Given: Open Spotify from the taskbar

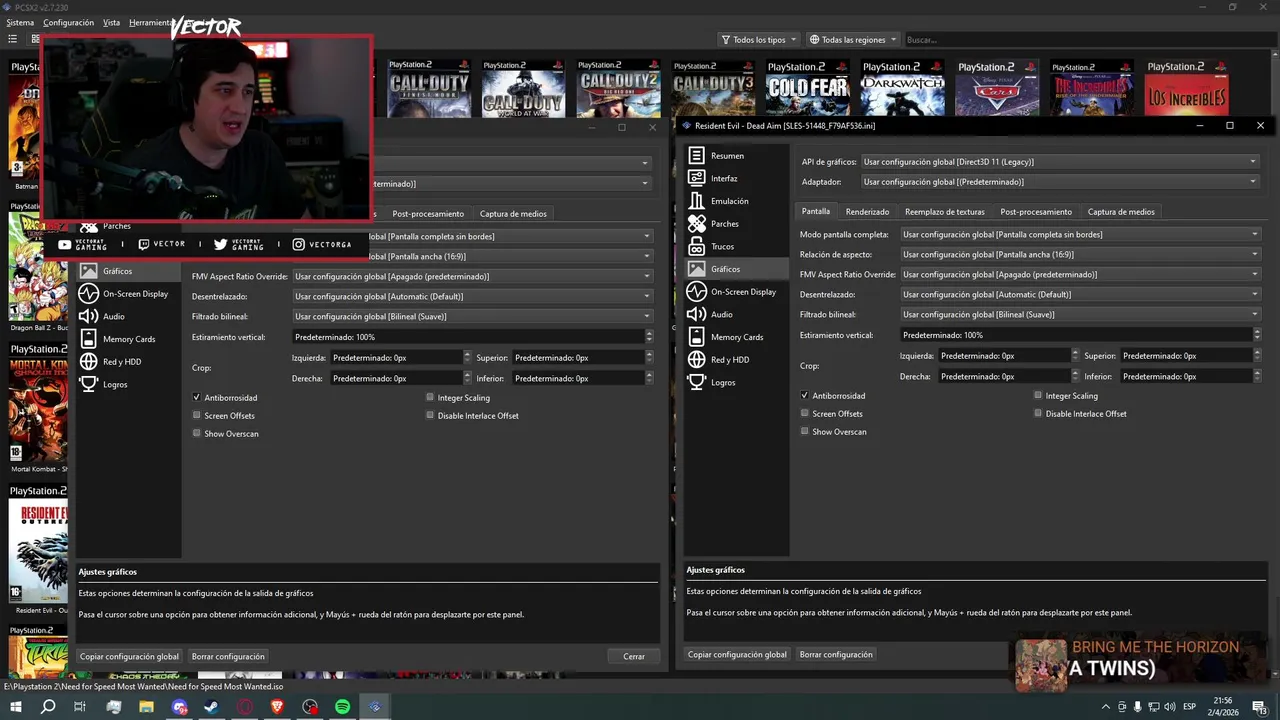Looking at the screenshot, I should coord(342,707).
